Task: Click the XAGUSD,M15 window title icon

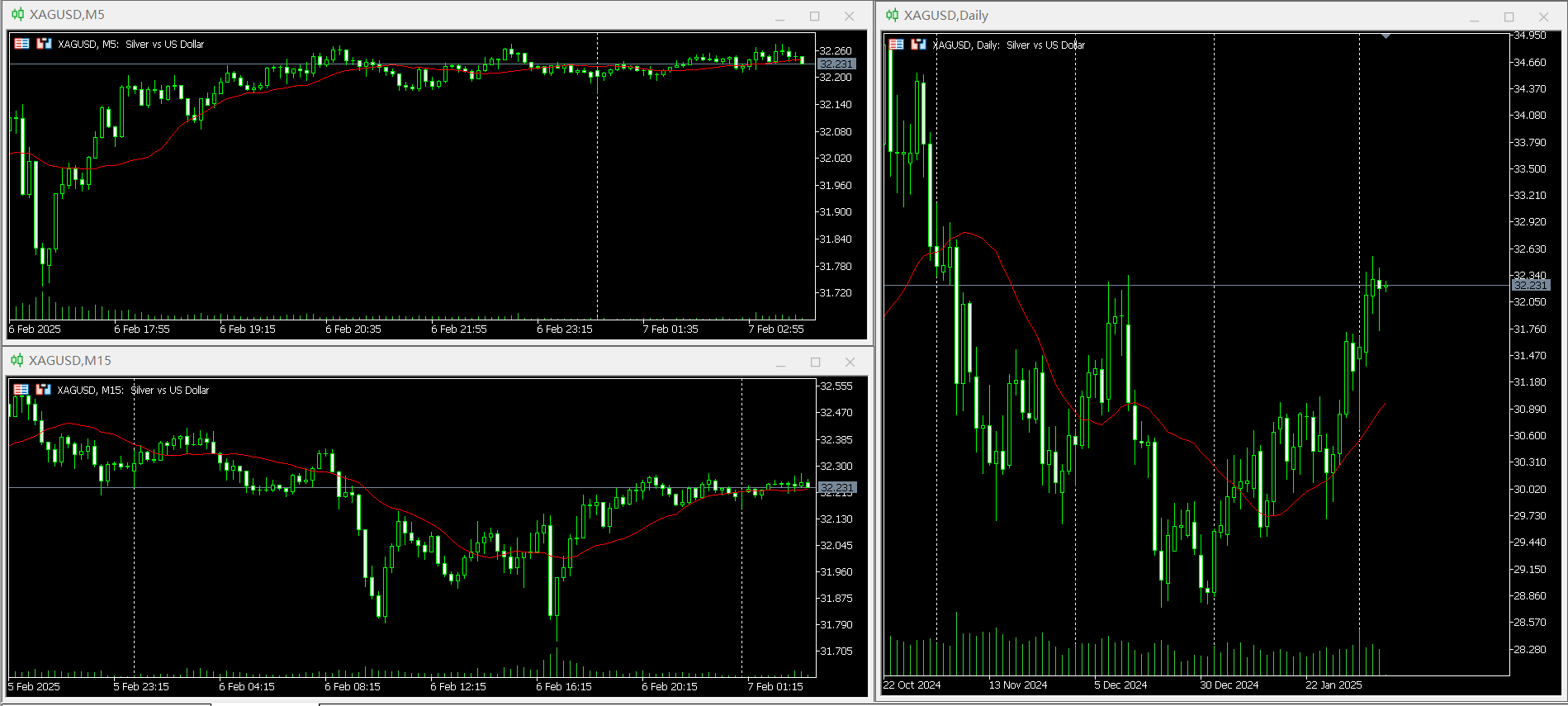Action: (17, 360)
